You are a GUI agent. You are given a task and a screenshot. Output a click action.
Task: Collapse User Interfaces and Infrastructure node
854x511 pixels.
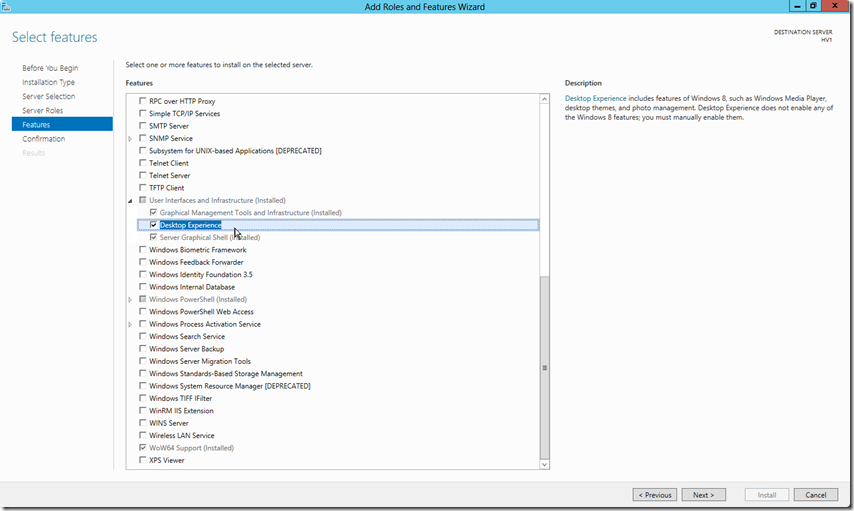click(x=130, y=200)
